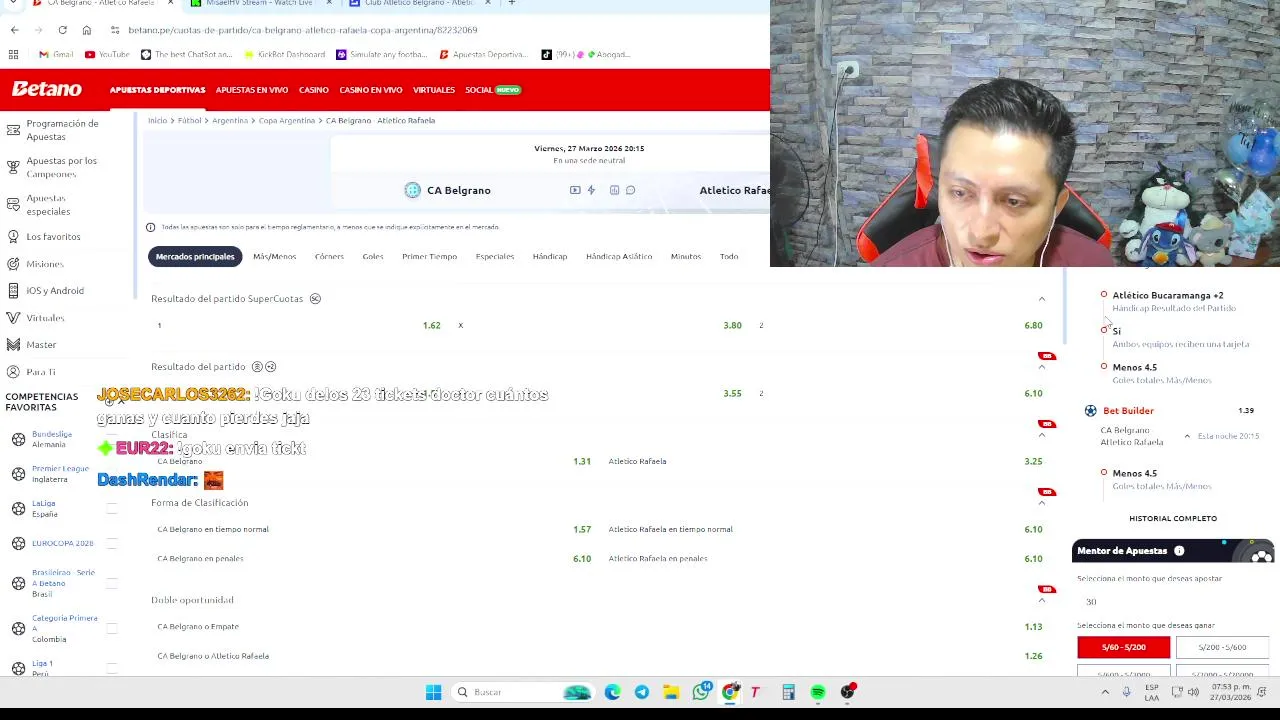The image size is (1280, 720).
Task: Open Los favoritos star icon
Action: coord(13,237)
